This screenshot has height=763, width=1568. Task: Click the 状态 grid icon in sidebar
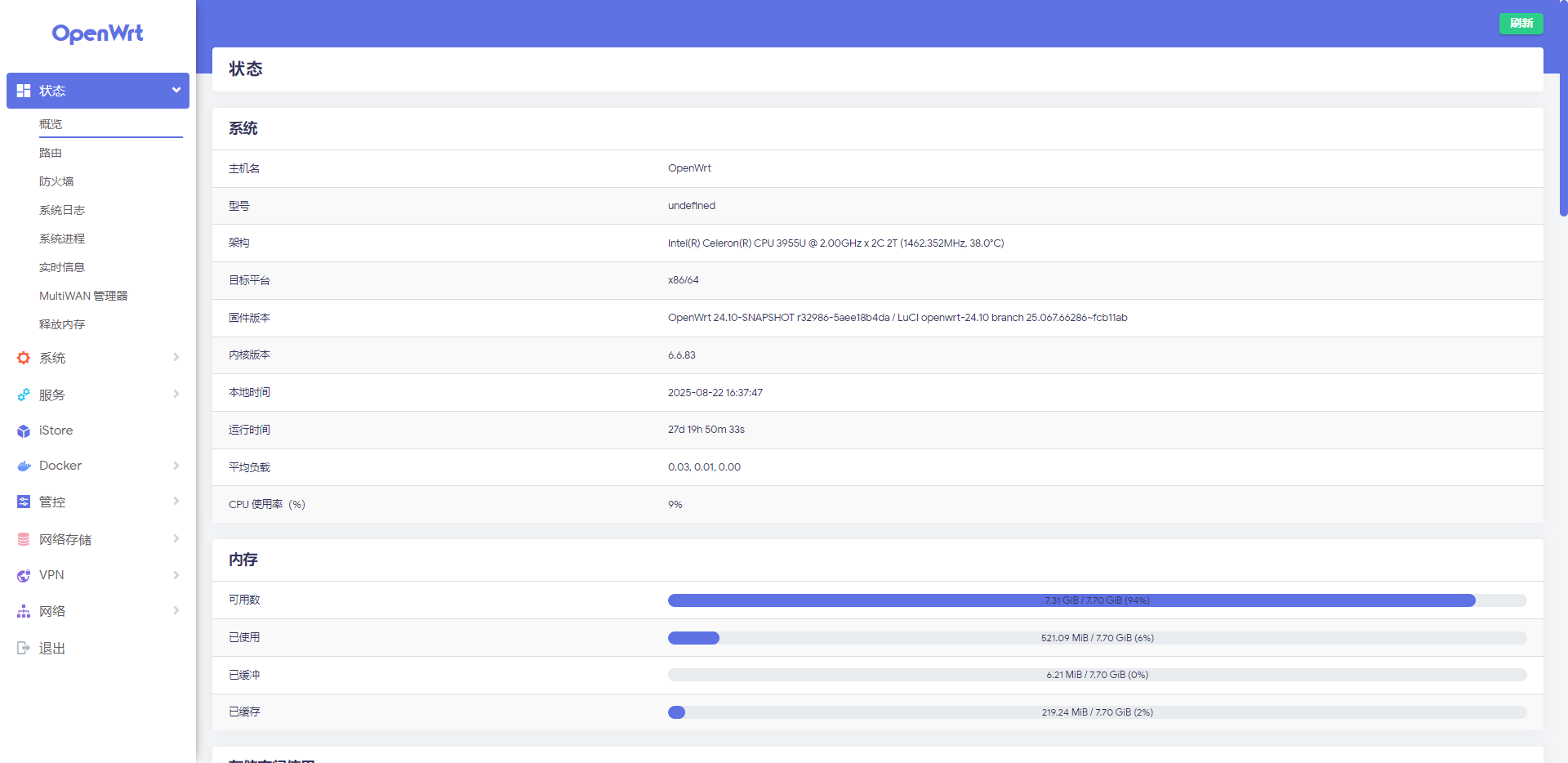click(x=24, y=91)
